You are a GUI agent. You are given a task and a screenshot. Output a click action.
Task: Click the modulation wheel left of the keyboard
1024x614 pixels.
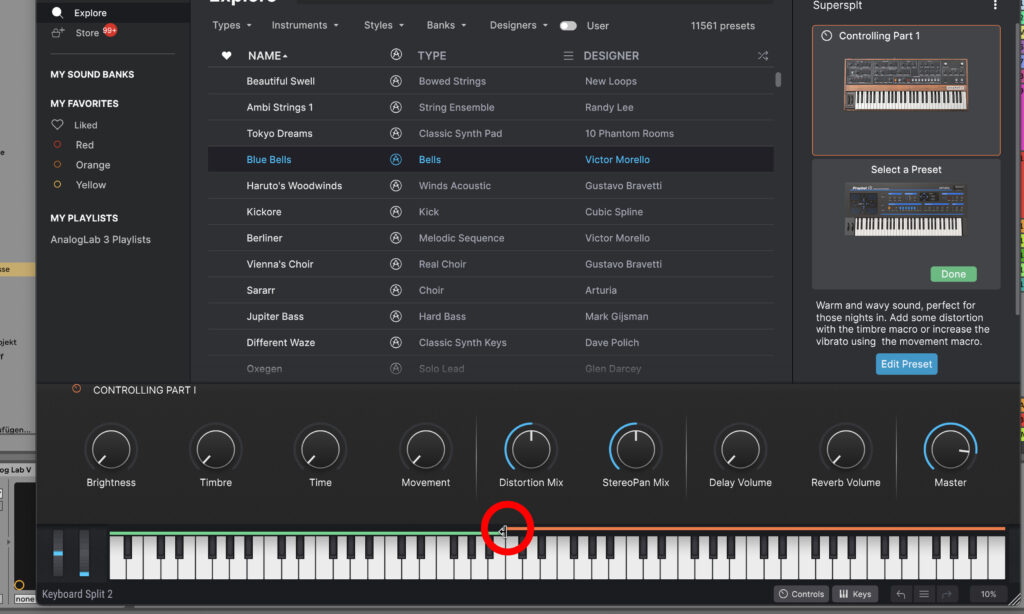[84, 553]
